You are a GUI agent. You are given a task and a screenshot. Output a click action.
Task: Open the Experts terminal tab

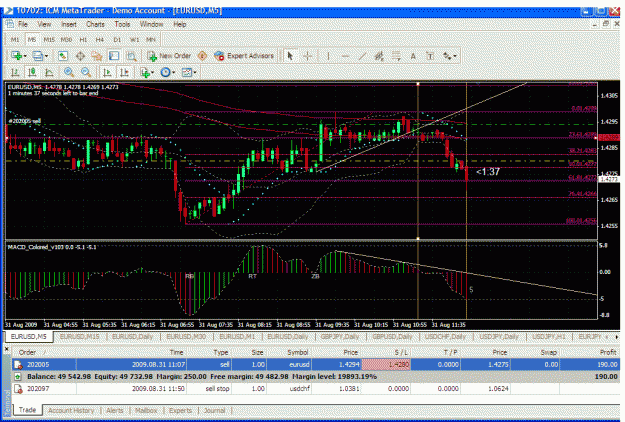(x=180, y=410)
